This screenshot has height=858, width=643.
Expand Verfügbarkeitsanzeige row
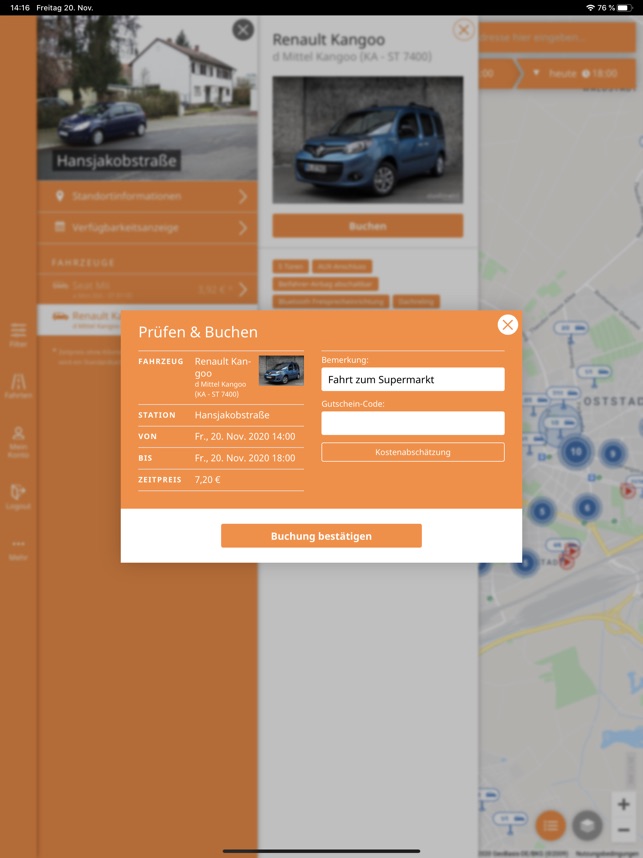(x=147, y=228)
